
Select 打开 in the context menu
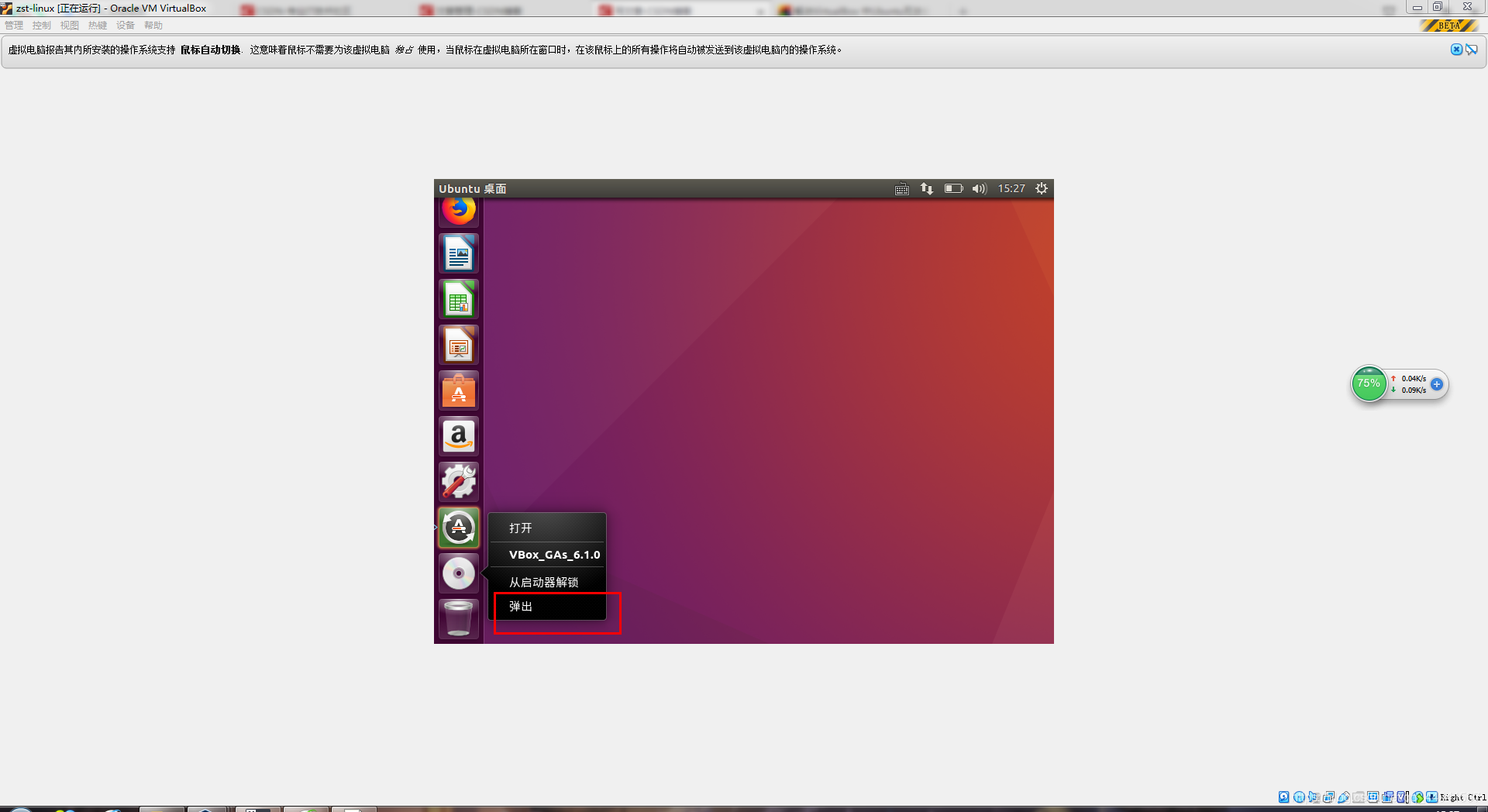[x=547, y=528]
